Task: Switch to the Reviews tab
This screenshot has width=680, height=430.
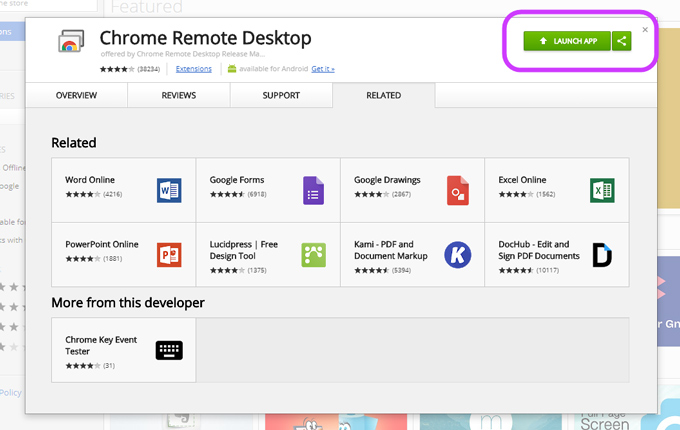Action: 179,95
